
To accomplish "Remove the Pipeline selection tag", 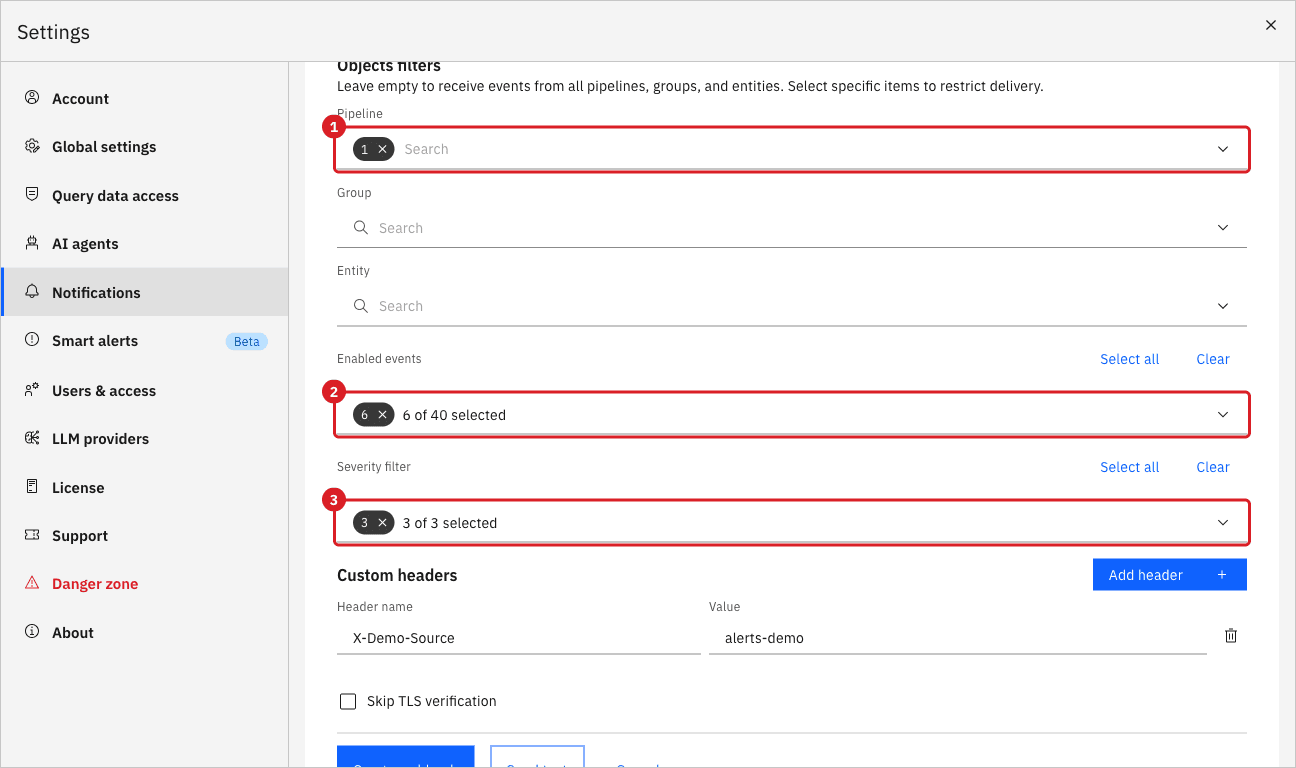I will click(x=382, y=149).
